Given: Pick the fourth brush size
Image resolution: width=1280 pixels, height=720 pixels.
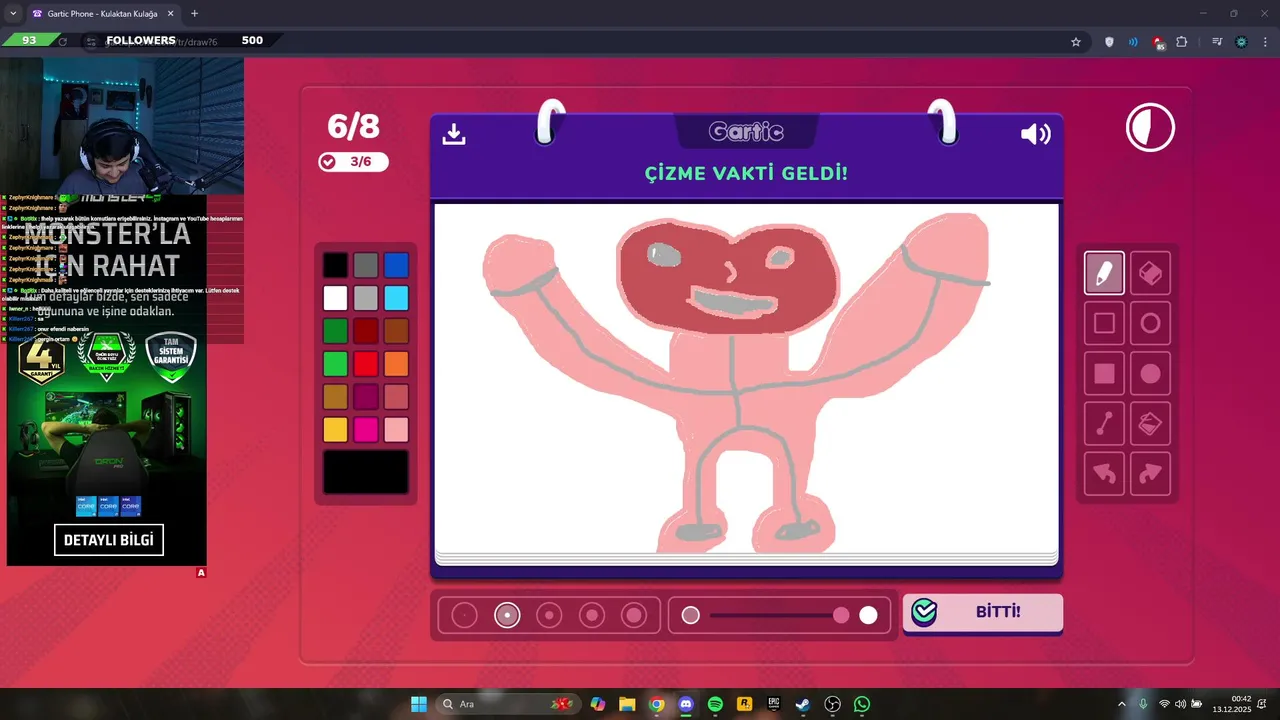Looking at the screenshot, I should click(592, 615).
